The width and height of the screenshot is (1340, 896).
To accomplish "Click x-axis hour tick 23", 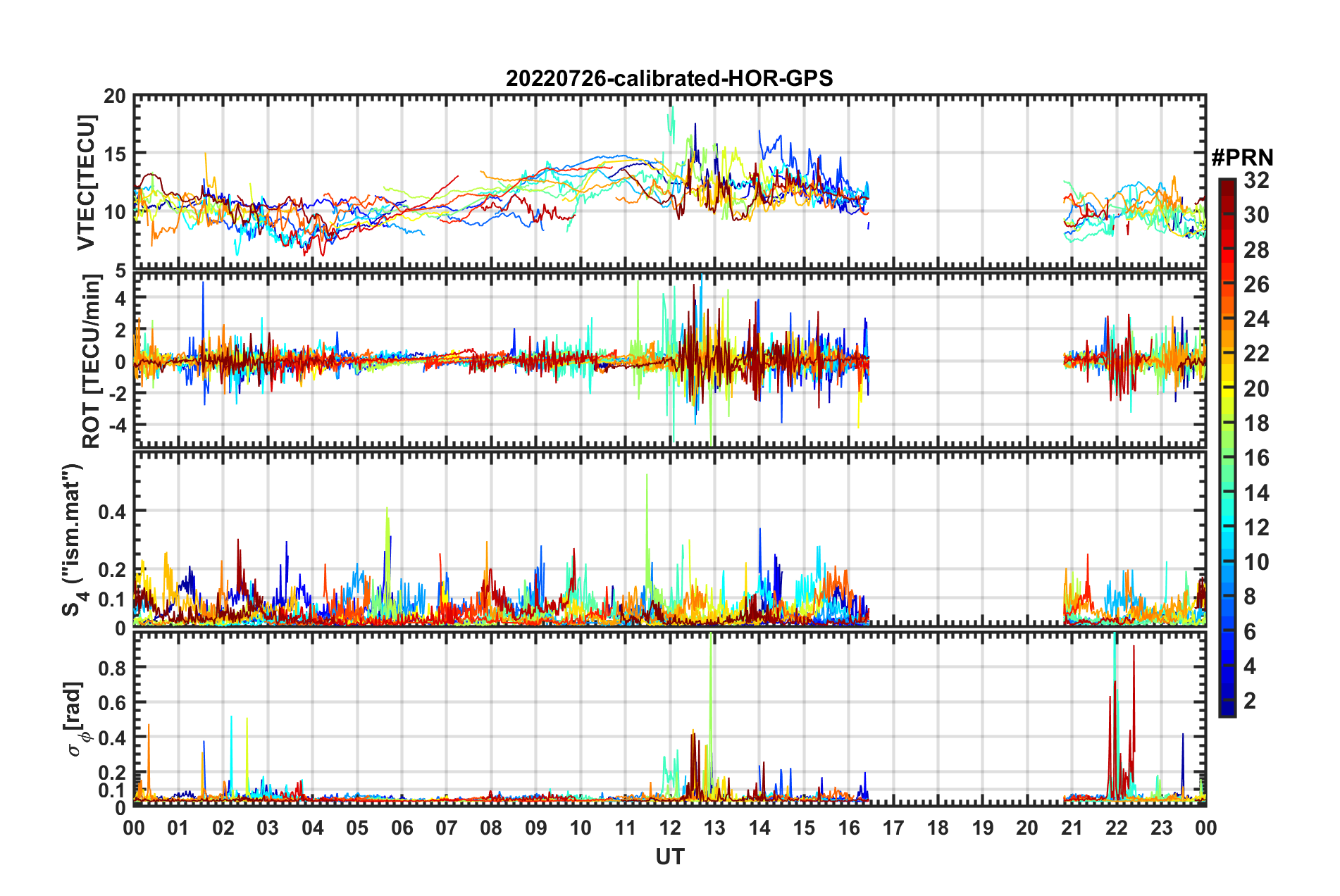I will (x=1162, y=828).
